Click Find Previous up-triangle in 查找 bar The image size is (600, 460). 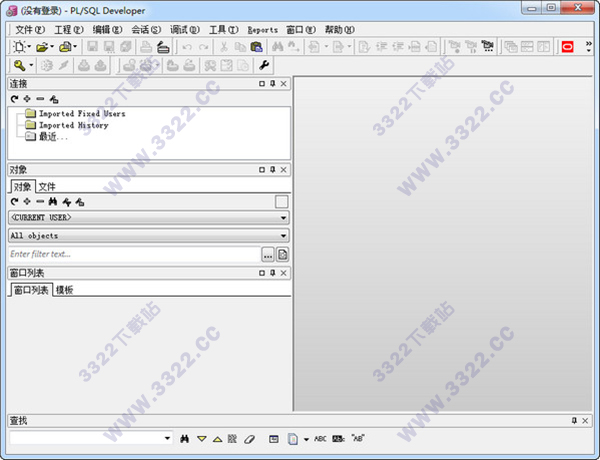[217, 439]
